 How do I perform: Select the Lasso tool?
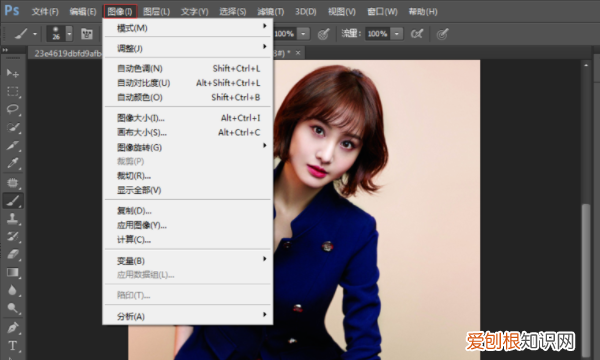coord(13,109)
